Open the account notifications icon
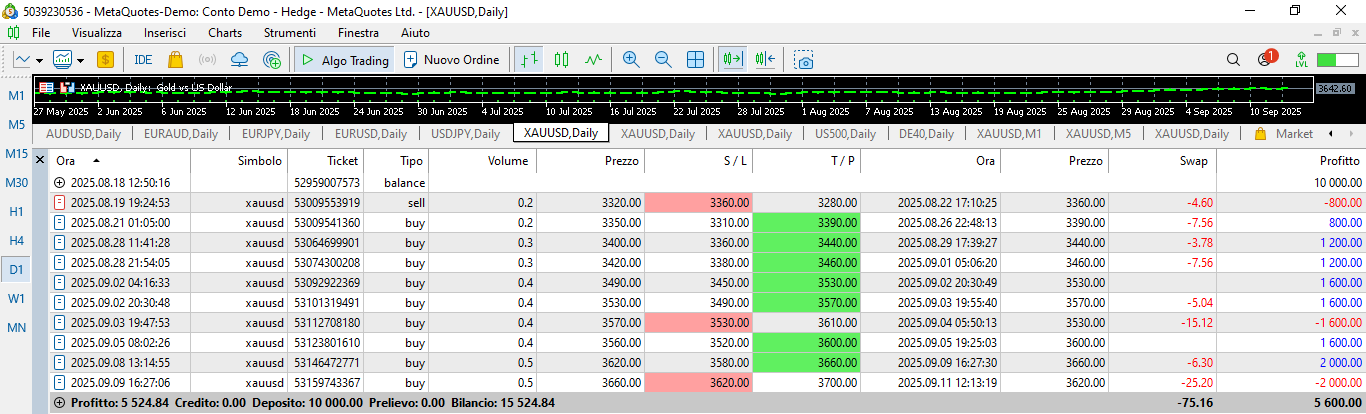Image resolution: width=1366 pixels, height=414 pixels. pyautogui.click(x=1265, y=60)
